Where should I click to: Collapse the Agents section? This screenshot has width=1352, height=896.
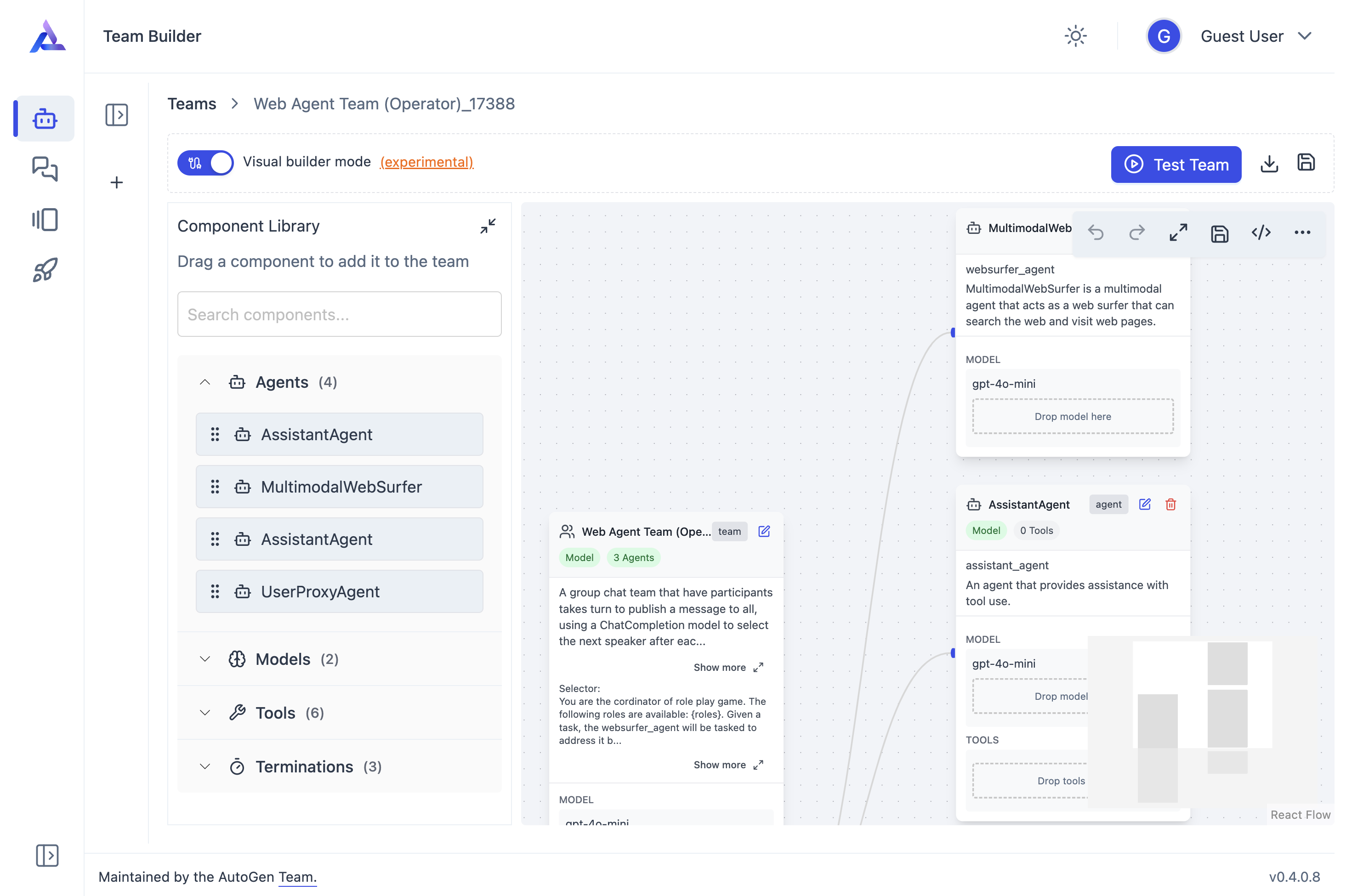coord(205,382)
